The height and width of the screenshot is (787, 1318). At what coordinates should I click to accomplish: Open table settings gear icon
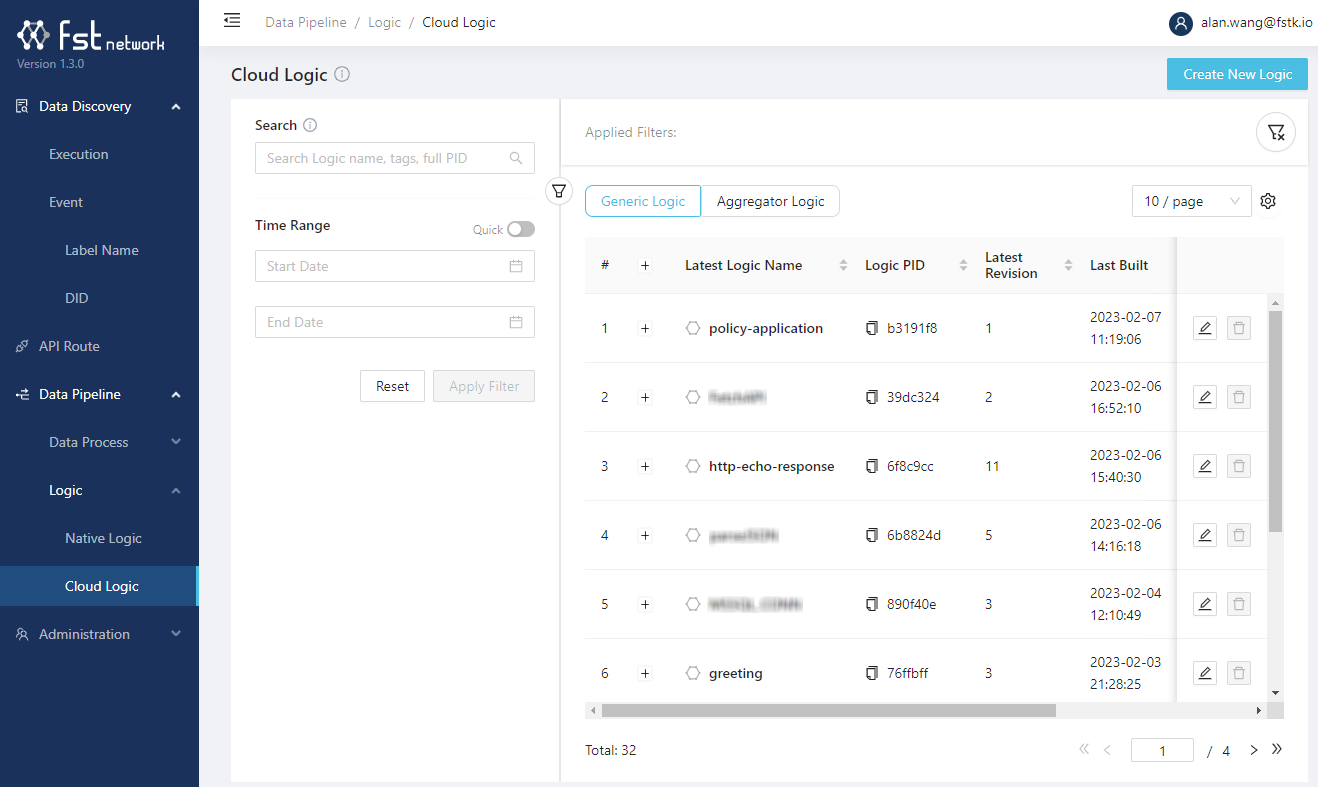1268,201
